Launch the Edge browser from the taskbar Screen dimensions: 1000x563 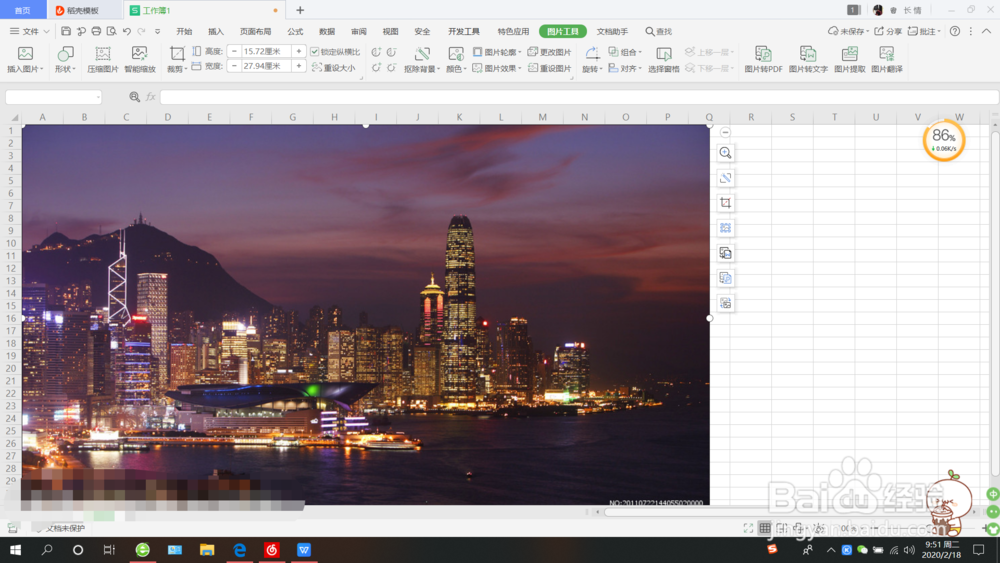click(x=240, y=550)
